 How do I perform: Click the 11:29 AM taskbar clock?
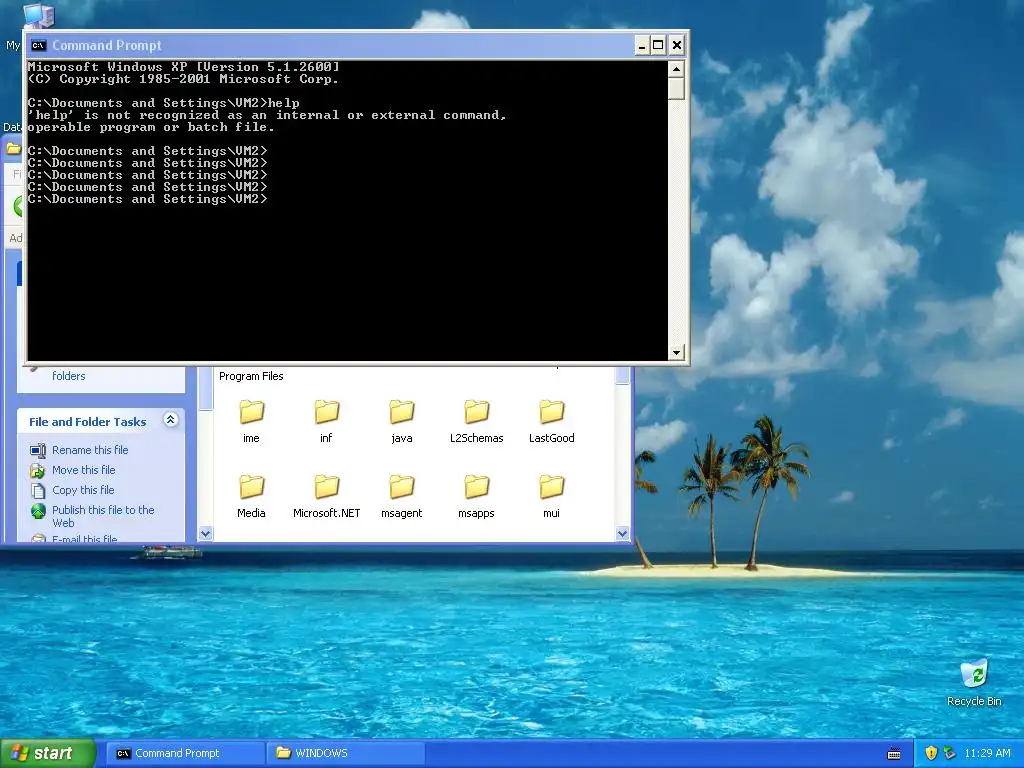coord(987,753)
